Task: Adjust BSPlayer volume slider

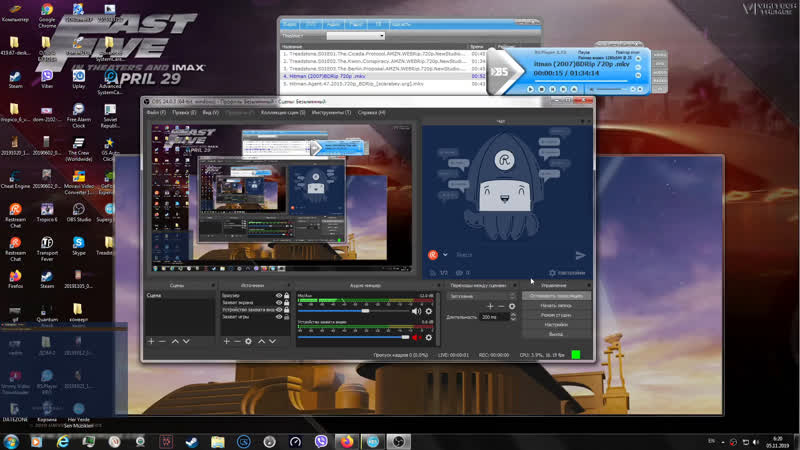Action: [x=610, y=90]
